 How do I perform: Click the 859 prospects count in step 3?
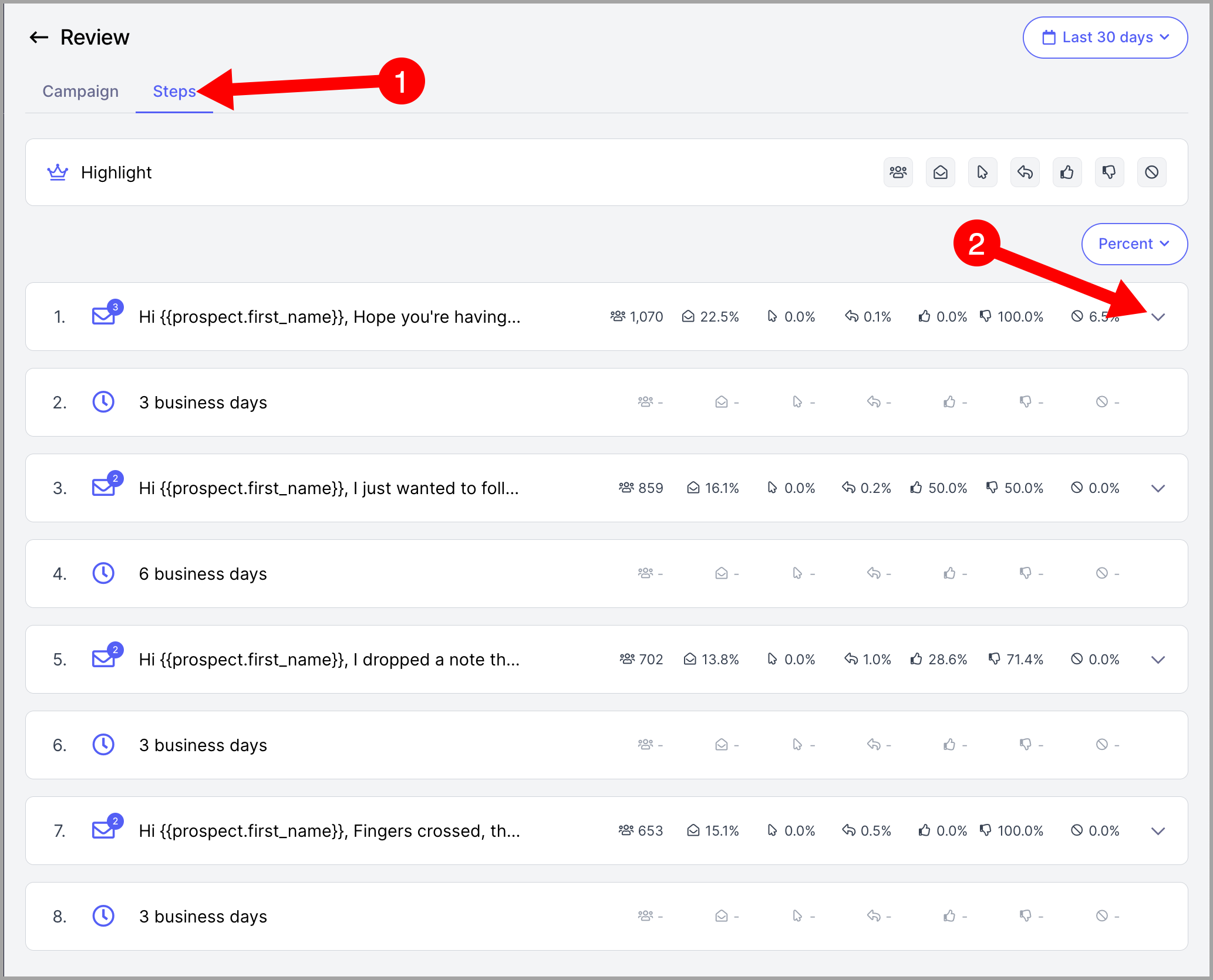point(641,488)
